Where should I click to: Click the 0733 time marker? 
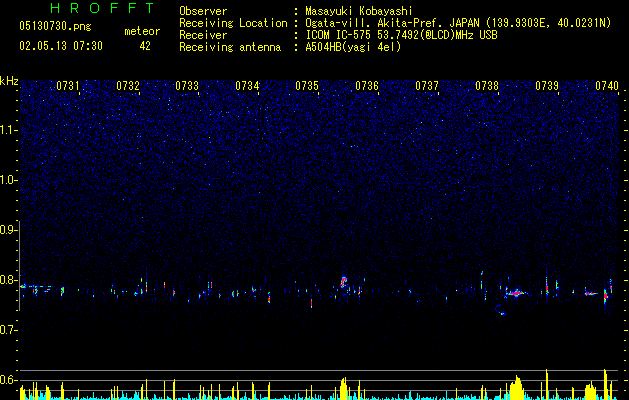pos(187,85)
